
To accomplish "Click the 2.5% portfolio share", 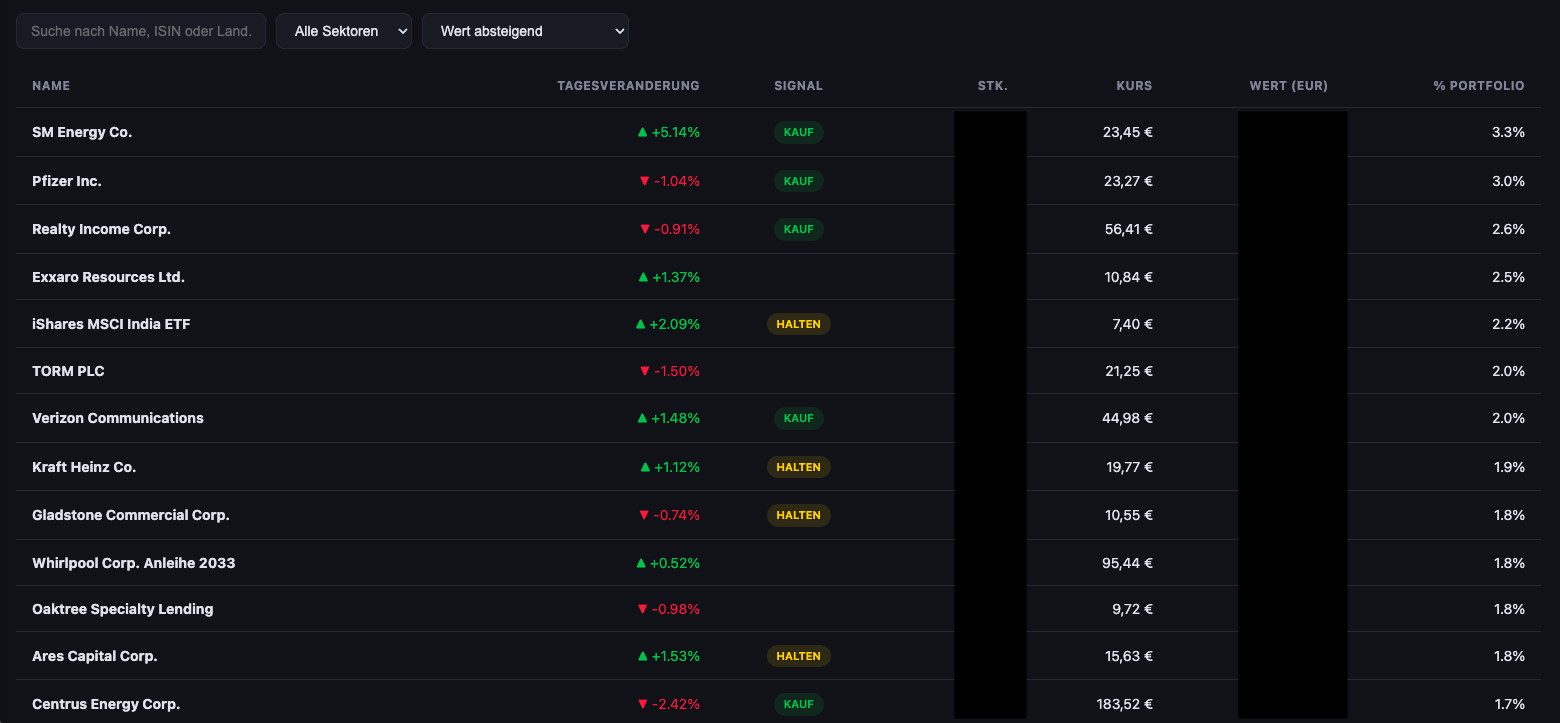I will point(1508,277).
